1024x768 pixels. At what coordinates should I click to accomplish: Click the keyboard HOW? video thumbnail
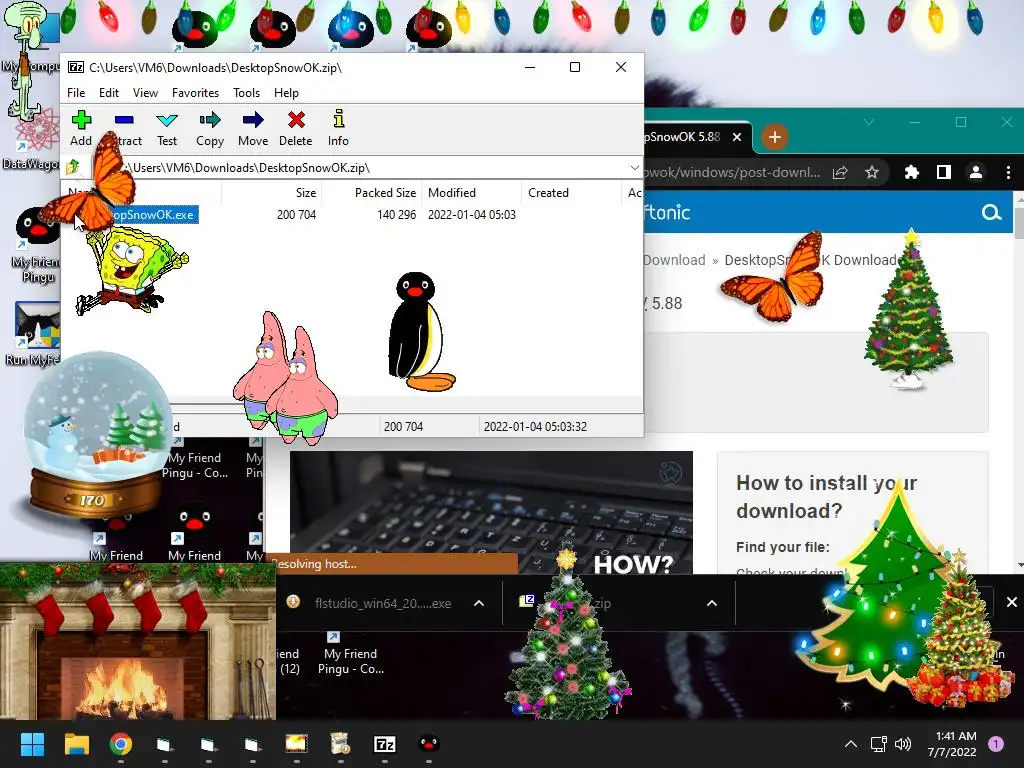(491, 513)
